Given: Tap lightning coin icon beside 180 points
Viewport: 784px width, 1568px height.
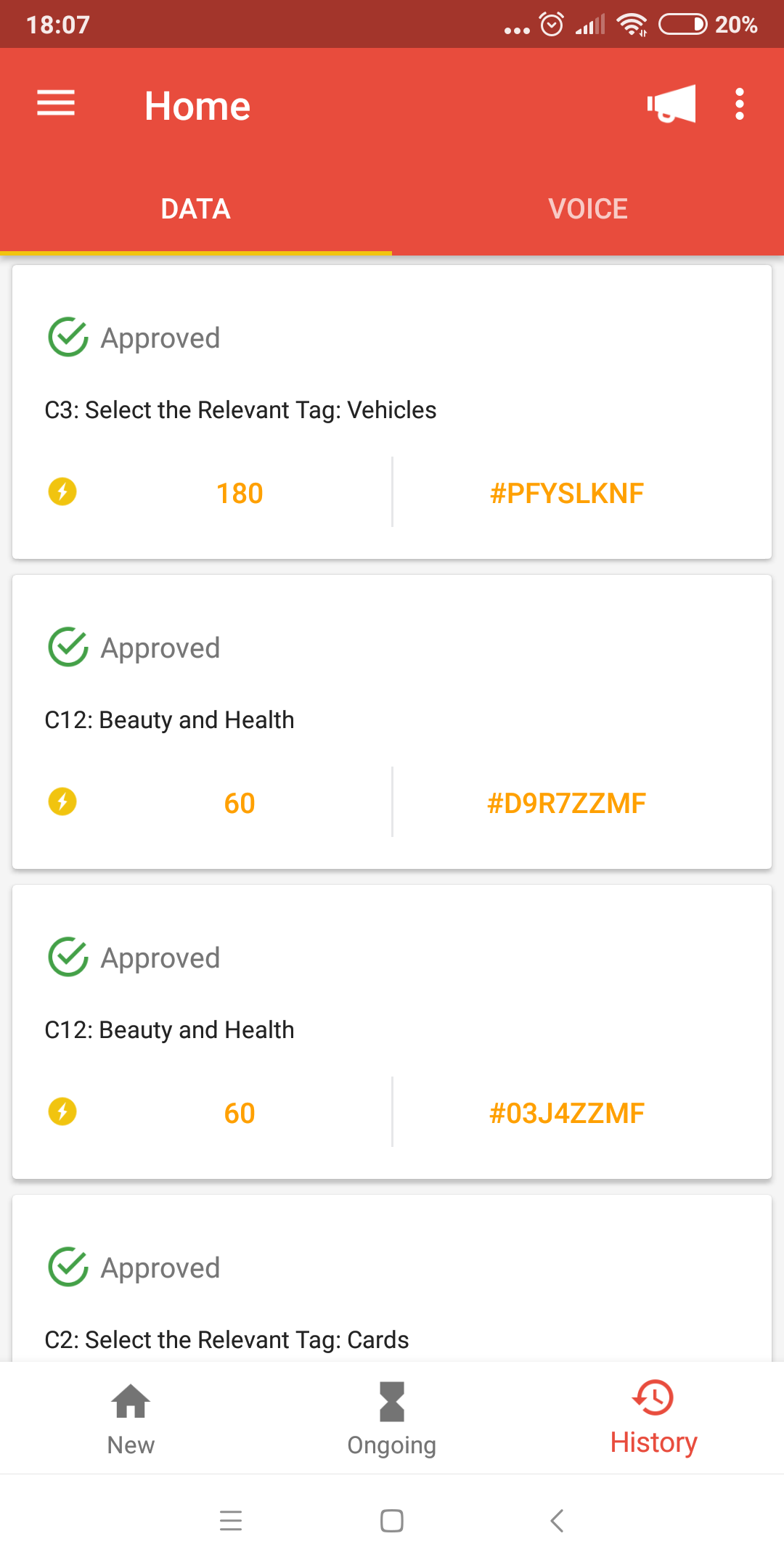Looking at the screenshot, I should click(x=62, y=492).
